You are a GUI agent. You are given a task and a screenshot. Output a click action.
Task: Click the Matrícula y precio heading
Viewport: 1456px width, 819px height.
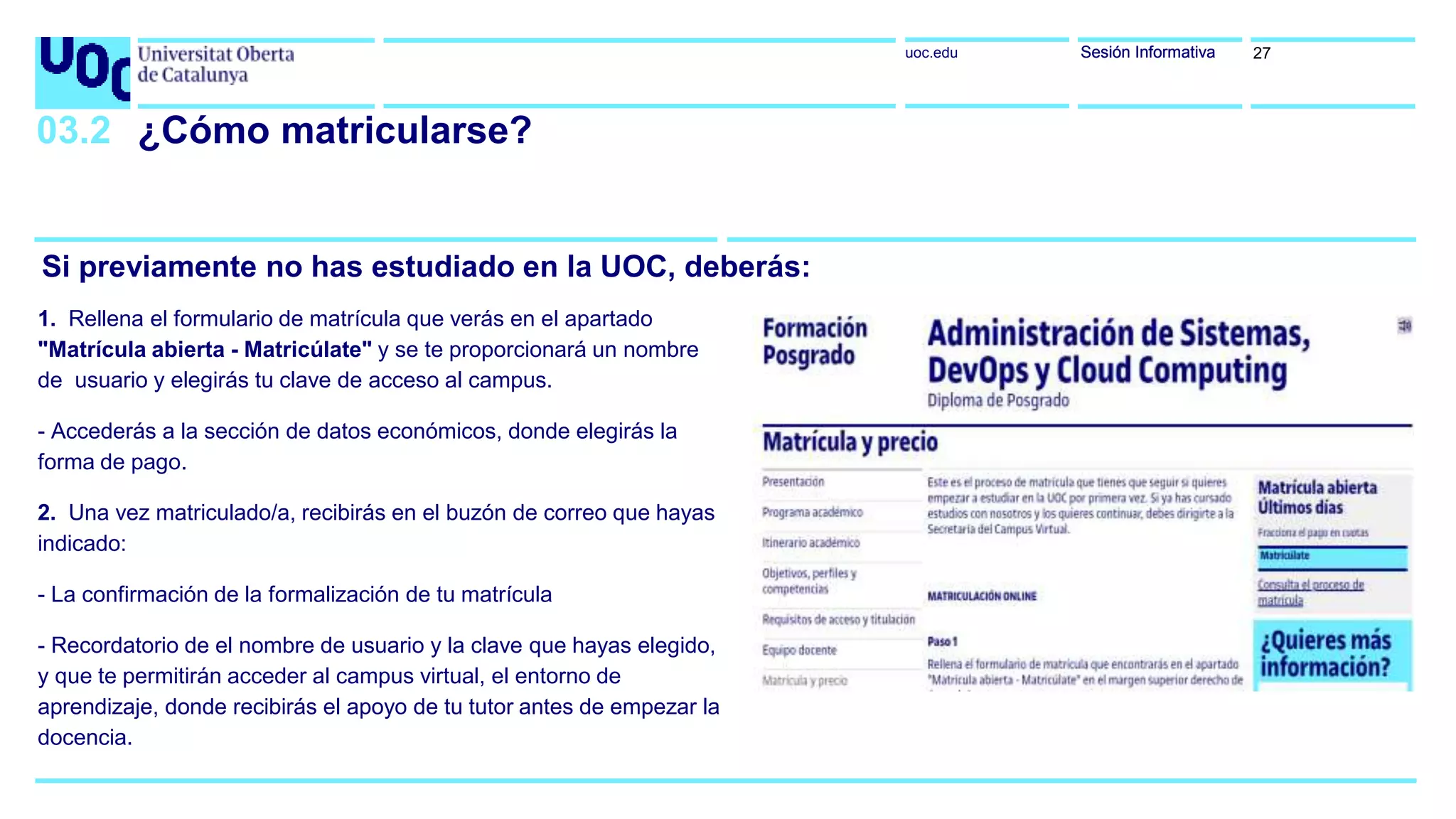coord(850,442)
